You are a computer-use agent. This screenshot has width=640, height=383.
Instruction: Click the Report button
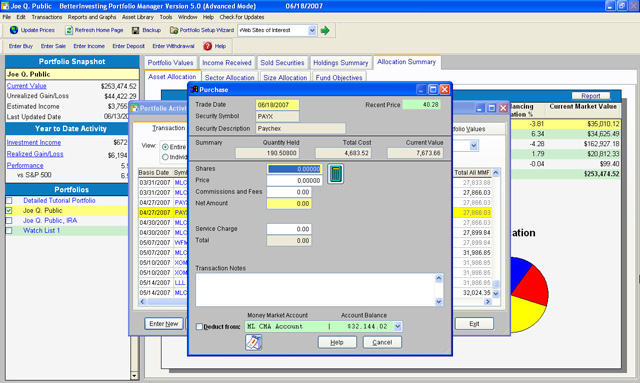point(591,96)
